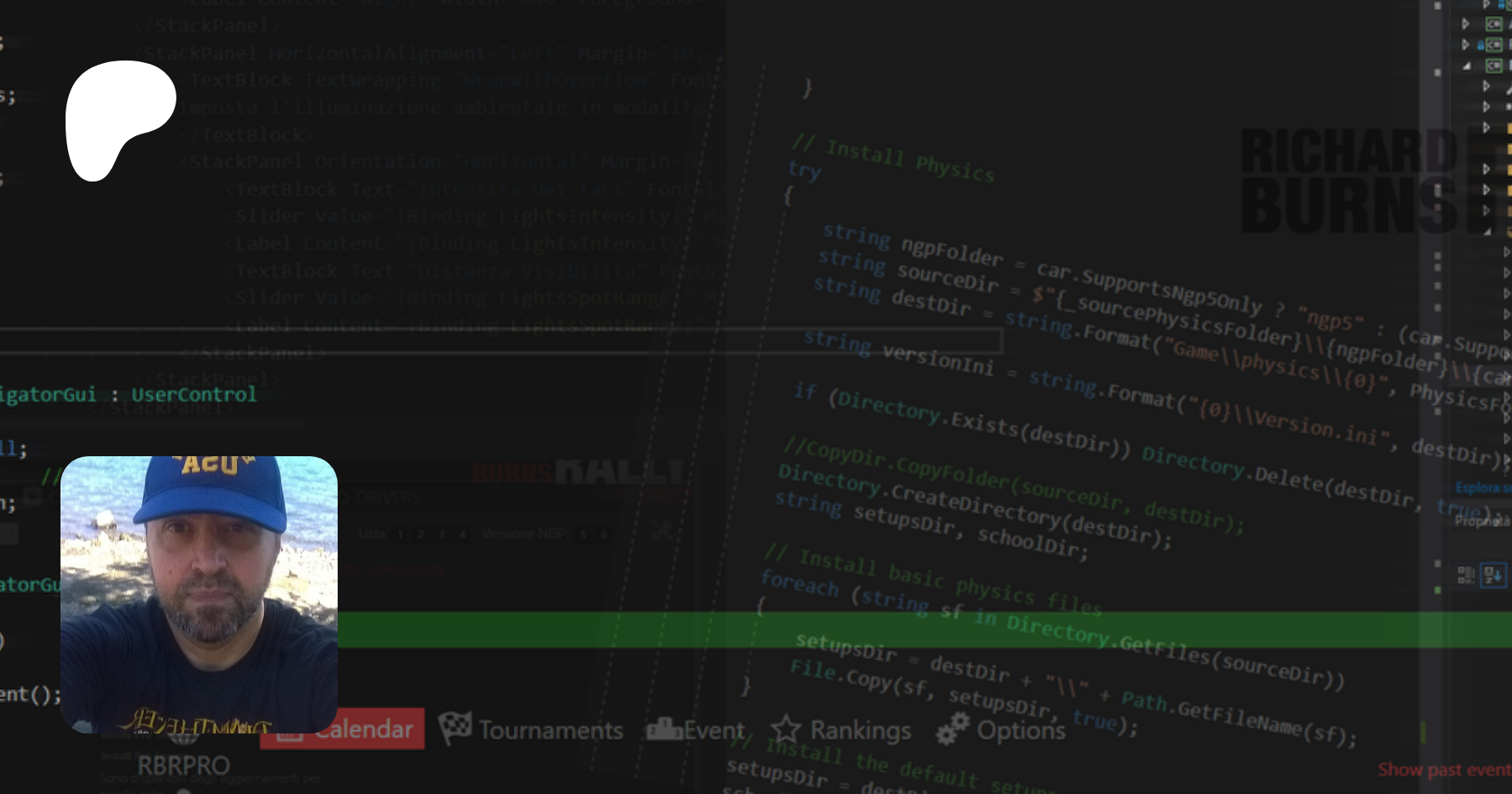Click the Categorized view icon in Properties panel
Image resolution: width=1512 pixels, height=794 pixels.
click(x=1466, y=575)
